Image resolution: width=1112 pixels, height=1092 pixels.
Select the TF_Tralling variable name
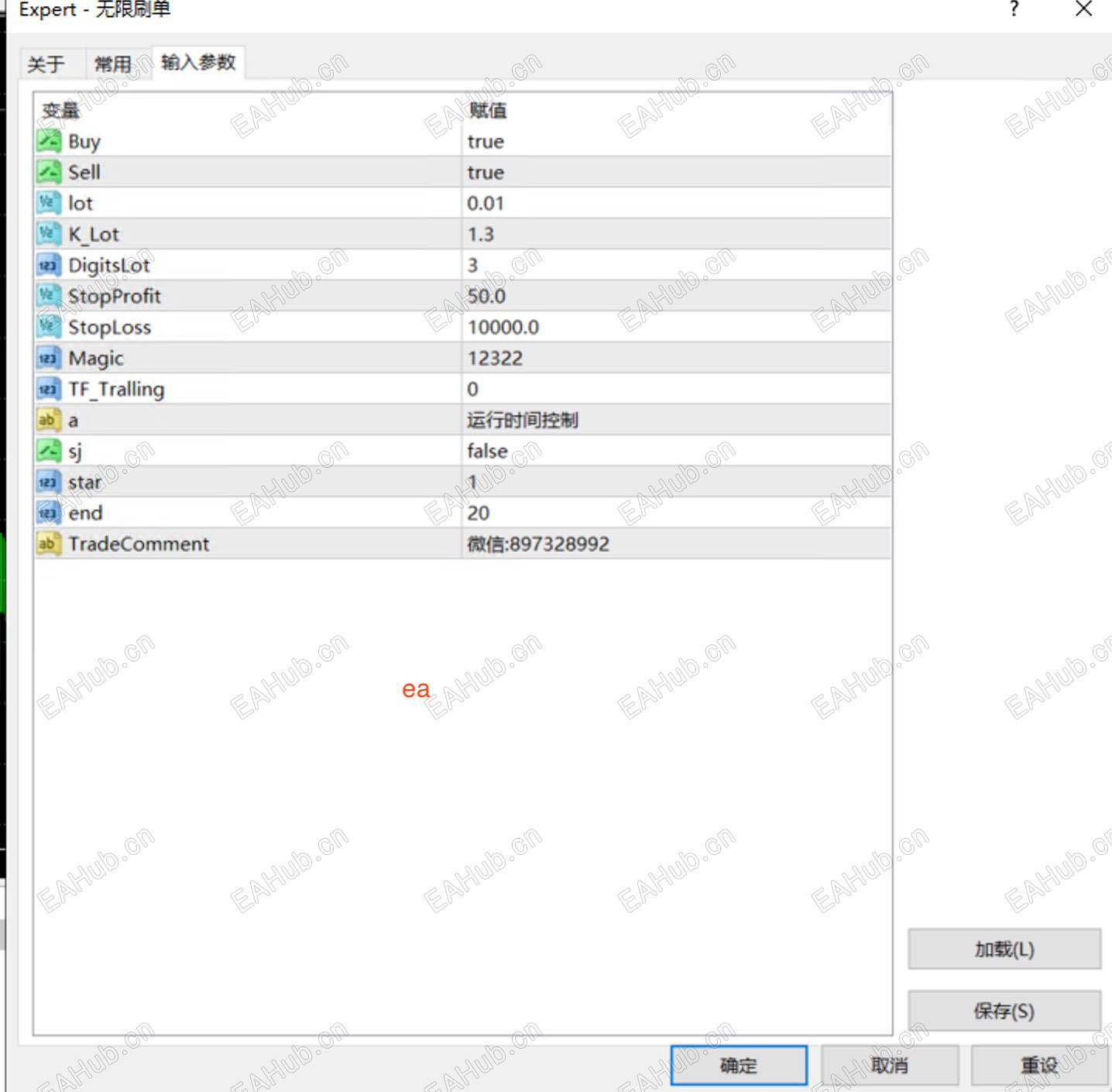[x=116, y=390]
